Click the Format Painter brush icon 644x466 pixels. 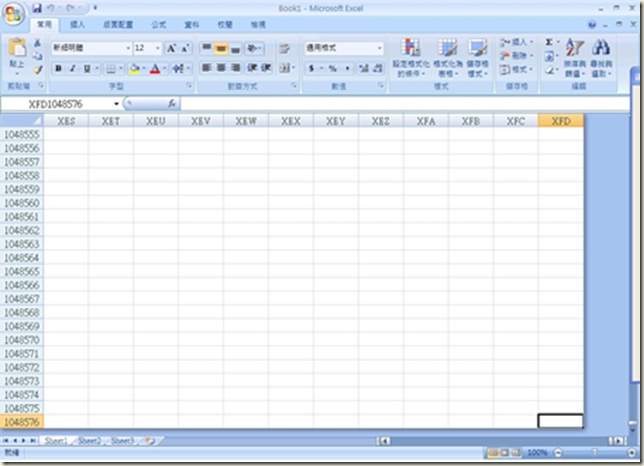click(x=37, y=70)
